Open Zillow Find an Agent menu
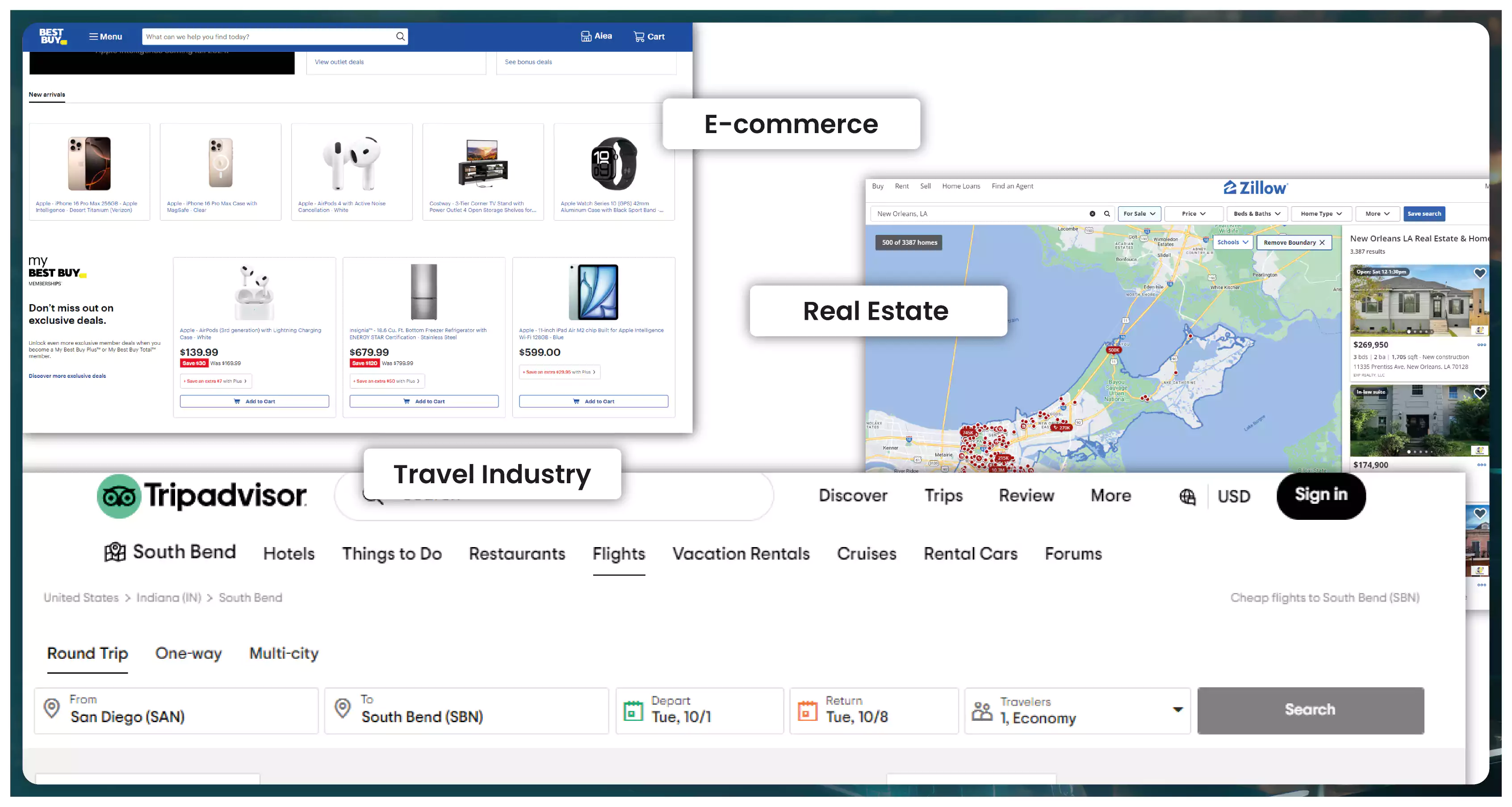Viewport: 1512px width, 807px height. 1013,186
